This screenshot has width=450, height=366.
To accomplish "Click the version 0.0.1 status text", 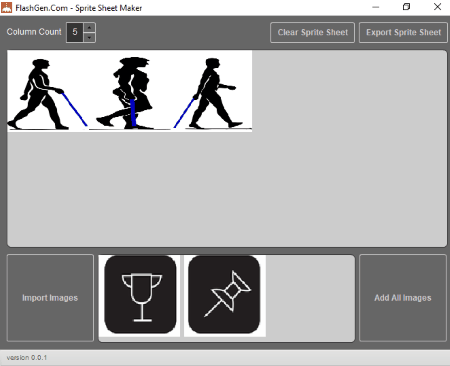I will pyautogui.click(x=27, y=358).
